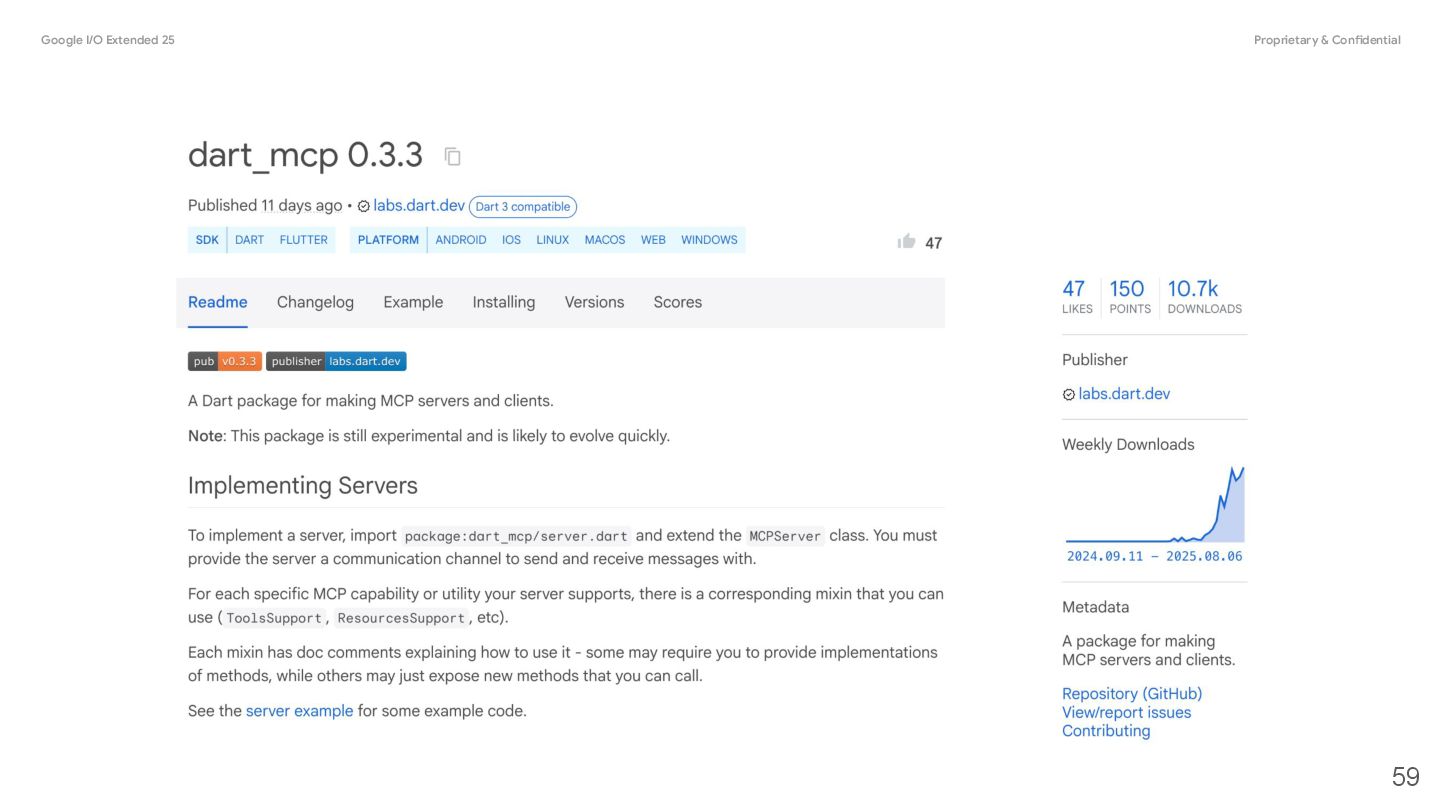Click the Weekly Downloads heading
1440x810 pixels.
[1128, 445]
